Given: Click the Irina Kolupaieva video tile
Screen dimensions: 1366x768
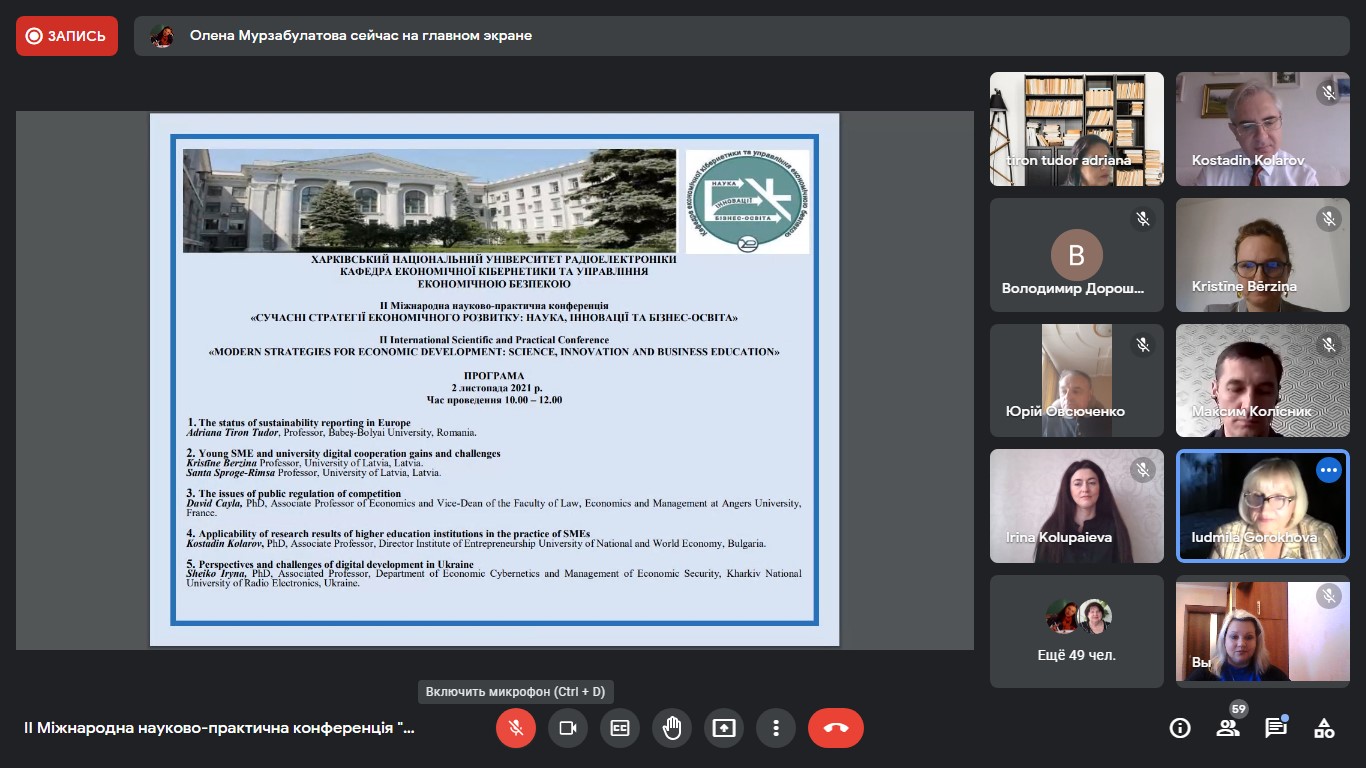Looking at the screenshot, I should 1077,506.
